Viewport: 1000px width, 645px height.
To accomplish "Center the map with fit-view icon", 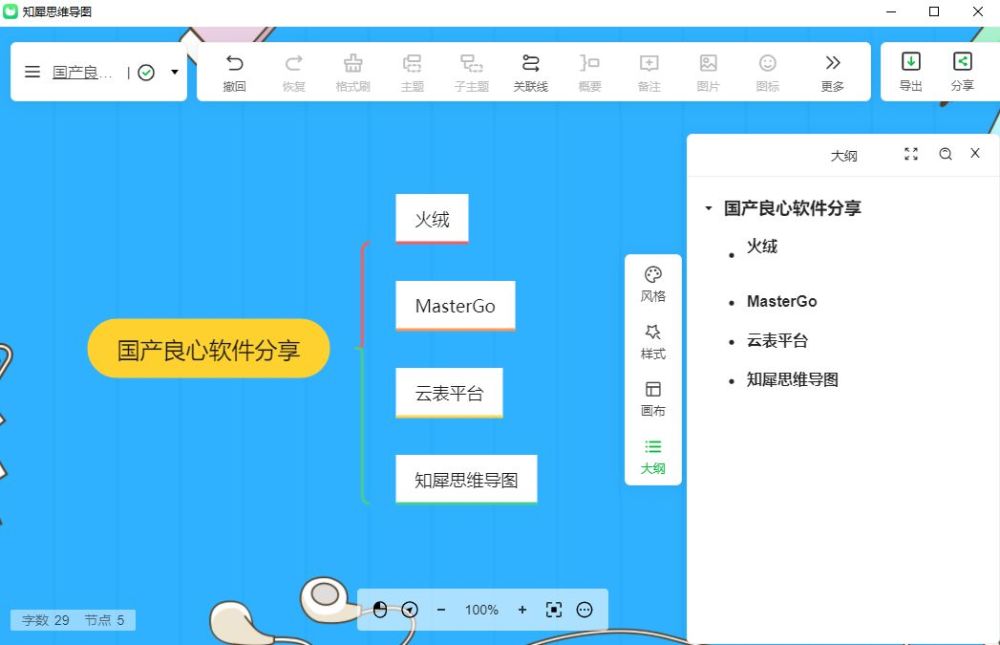I will [554, 610].
